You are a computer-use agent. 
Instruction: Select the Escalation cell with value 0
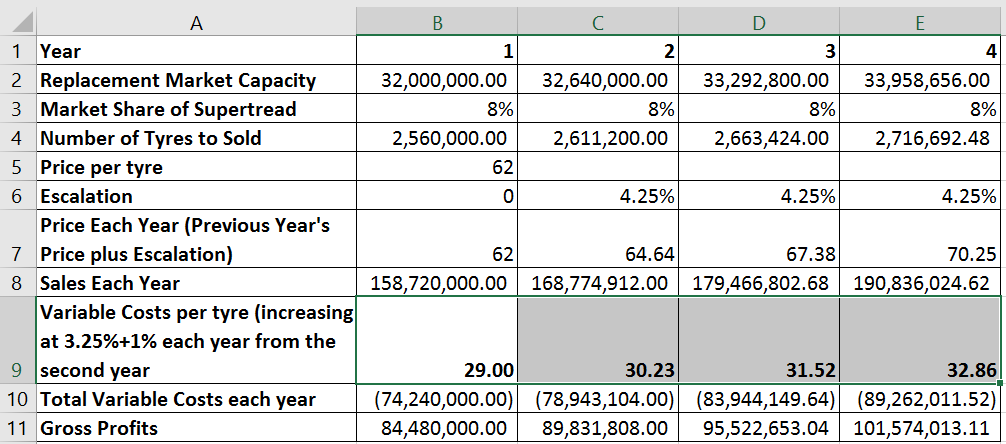(x=436, y=196)
